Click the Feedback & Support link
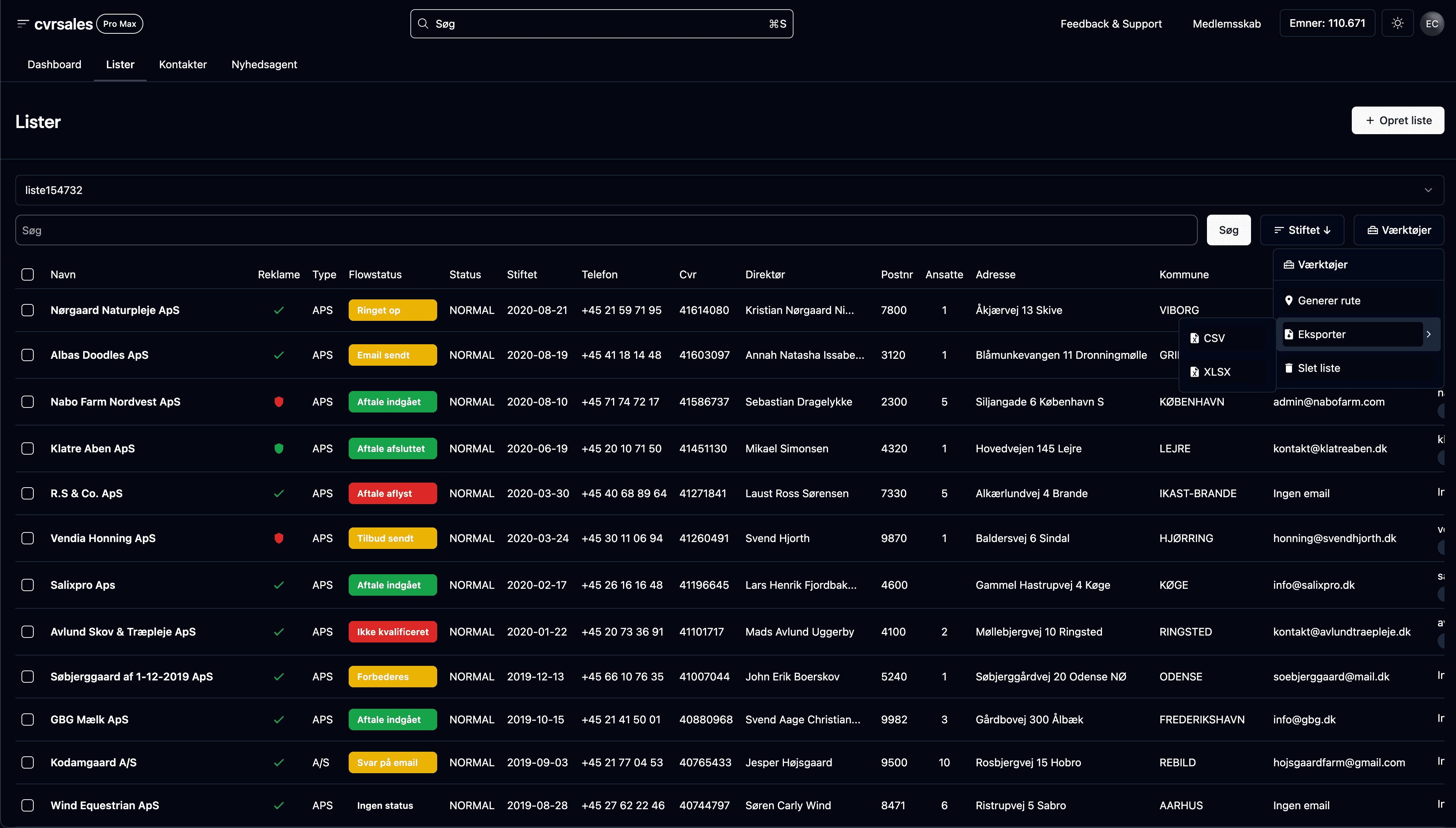 tap(1110, 23)
